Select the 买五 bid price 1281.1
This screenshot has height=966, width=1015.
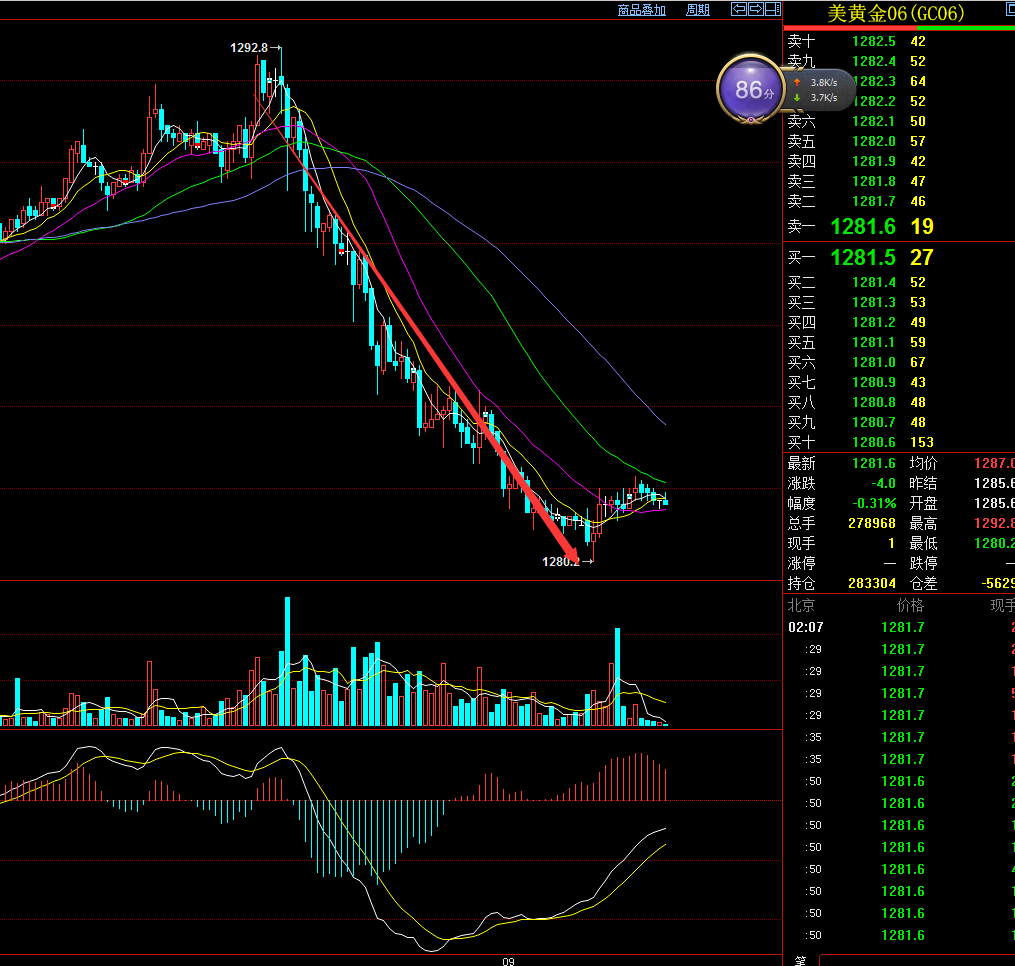(x=874, y=343)
